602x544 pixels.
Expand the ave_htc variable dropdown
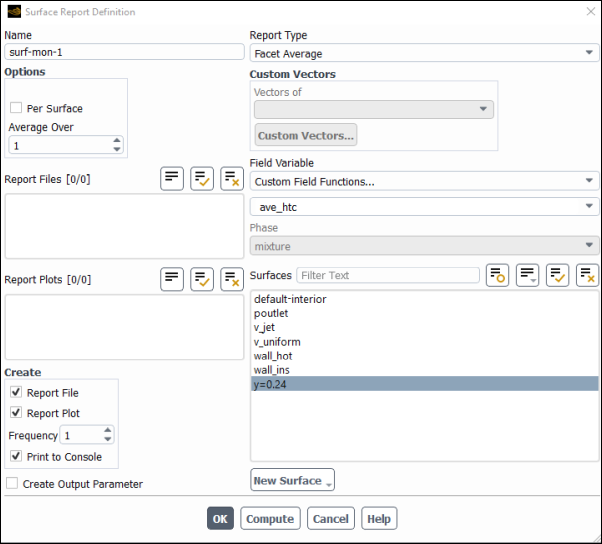point(424,207)
